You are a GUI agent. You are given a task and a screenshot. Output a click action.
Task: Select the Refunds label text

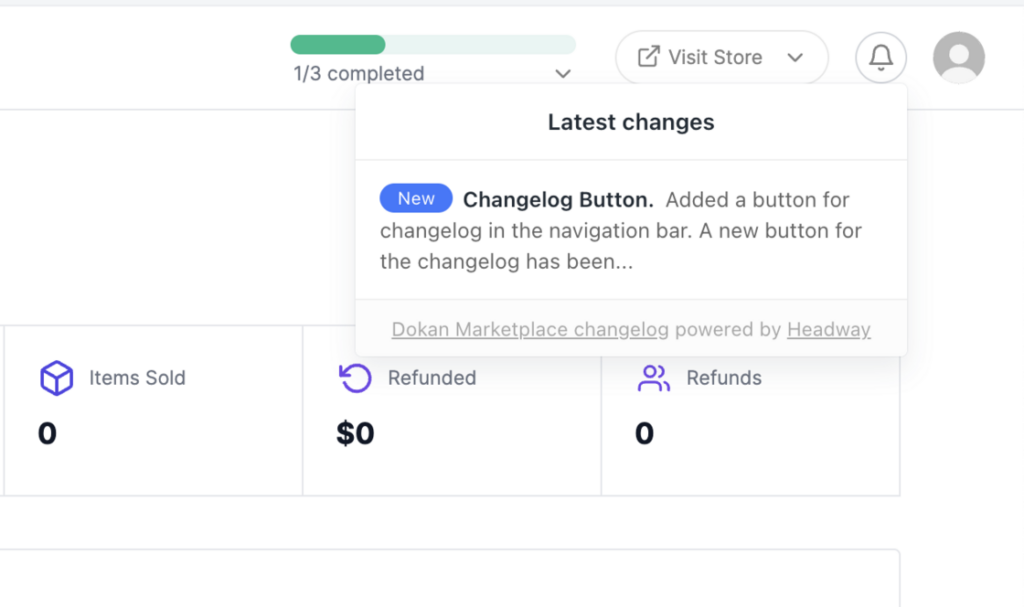tap(724, 378)
